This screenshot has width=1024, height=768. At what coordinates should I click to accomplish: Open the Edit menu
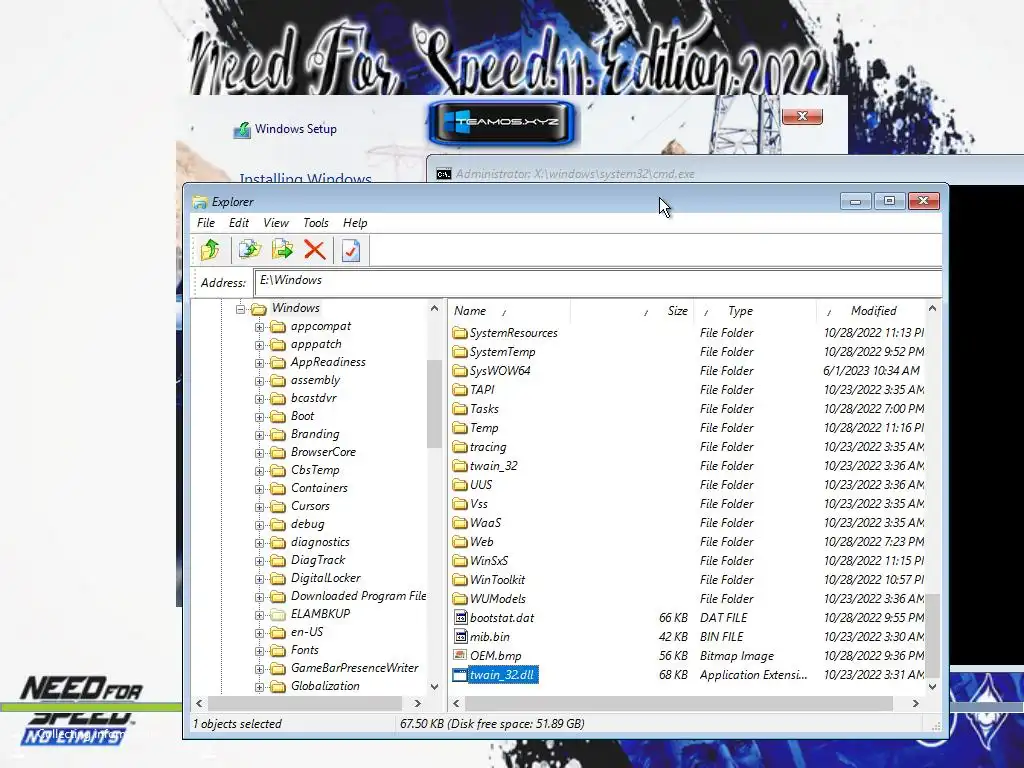click(238, 223)
